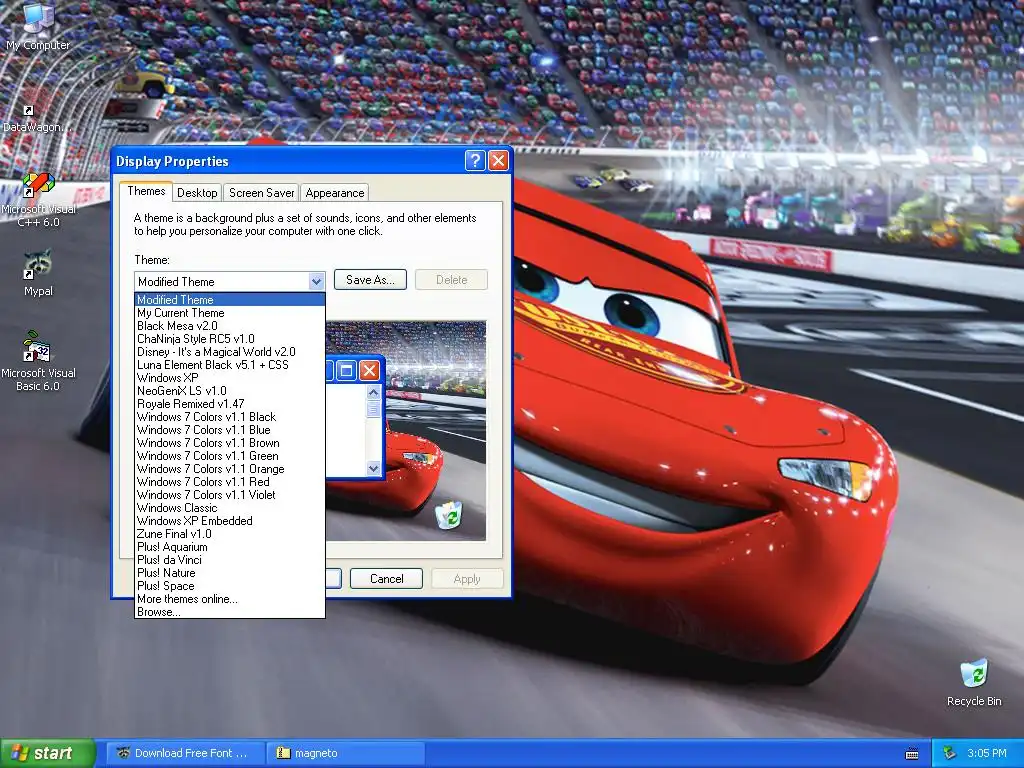Screen dimensions: 1024x768
Task: Pick the Plus! Space theme
Action: pos(230,586)
